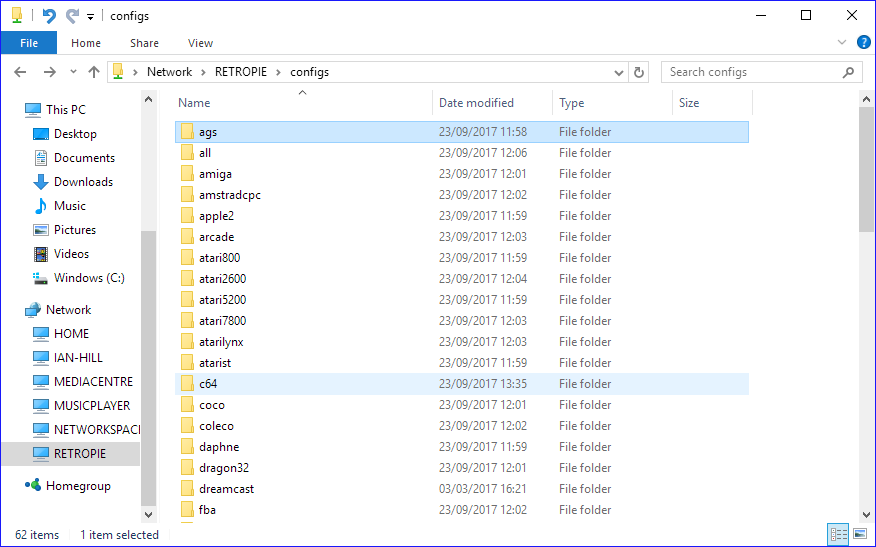Open Customize Quick Access Toolbar dropdown

(90, 17)
